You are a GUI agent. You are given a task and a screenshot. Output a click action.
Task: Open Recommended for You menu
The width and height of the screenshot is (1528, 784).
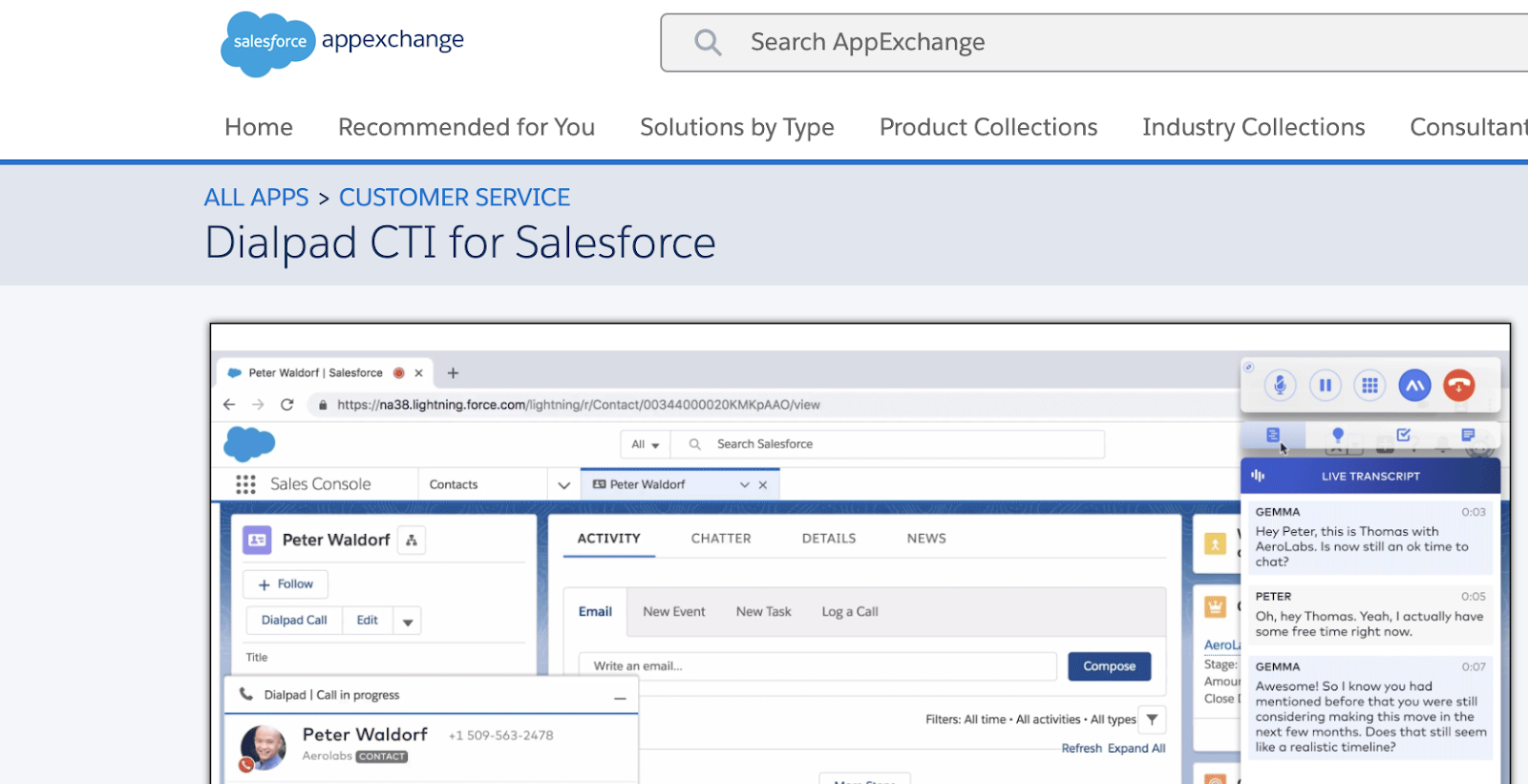(x=466, y=127)
